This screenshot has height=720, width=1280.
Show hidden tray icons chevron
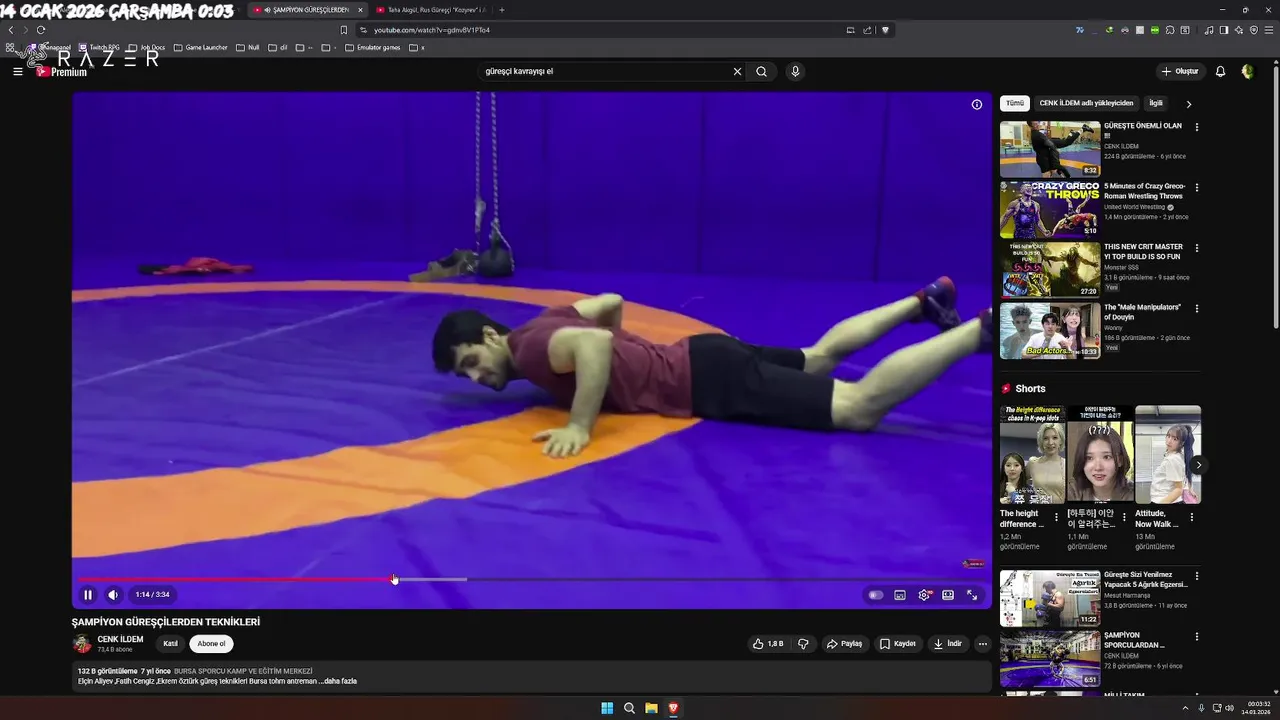[x=1186, y=708]
